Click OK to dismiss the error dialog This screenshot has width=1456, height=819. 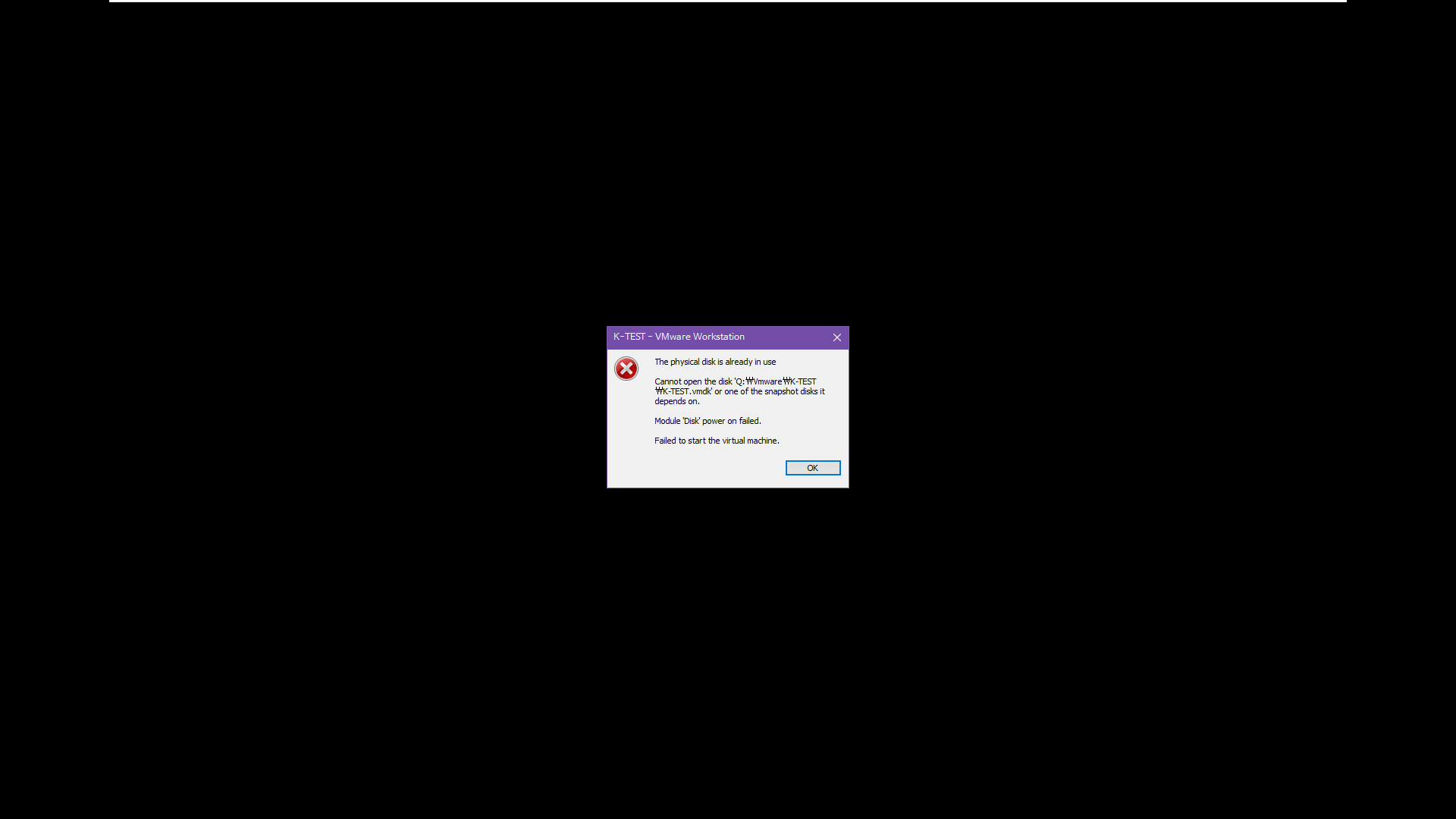click(x=812, y=468)
